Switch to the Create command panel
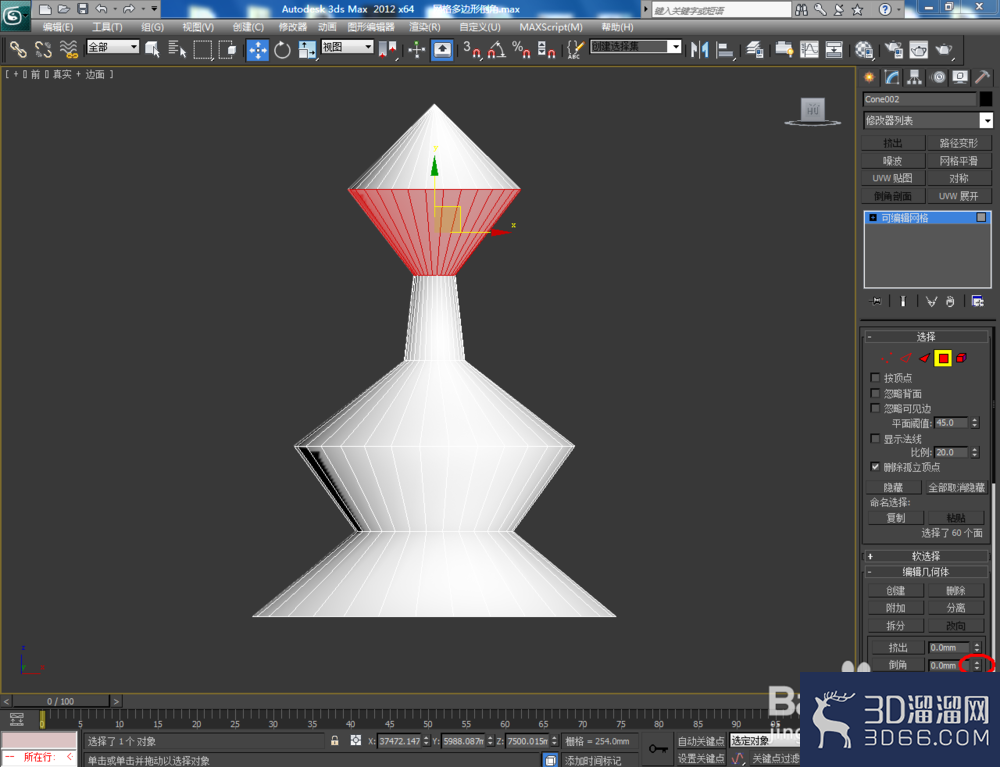Viewport: 1000px width, 767px height. tap(869, 78)
